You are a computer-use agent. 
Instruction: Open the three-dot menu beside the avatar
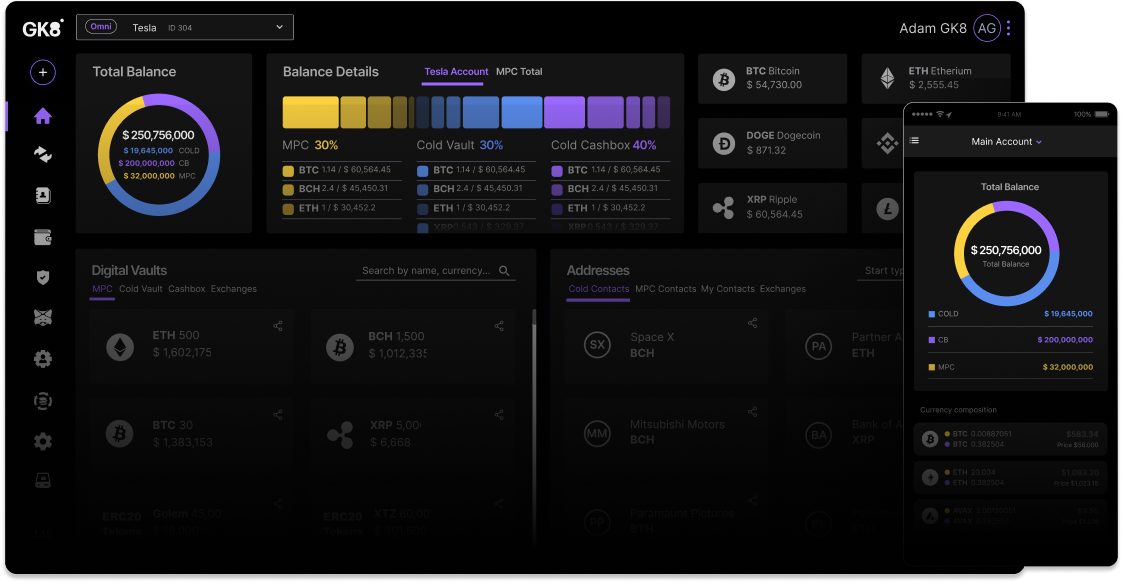pos(1009,28)
